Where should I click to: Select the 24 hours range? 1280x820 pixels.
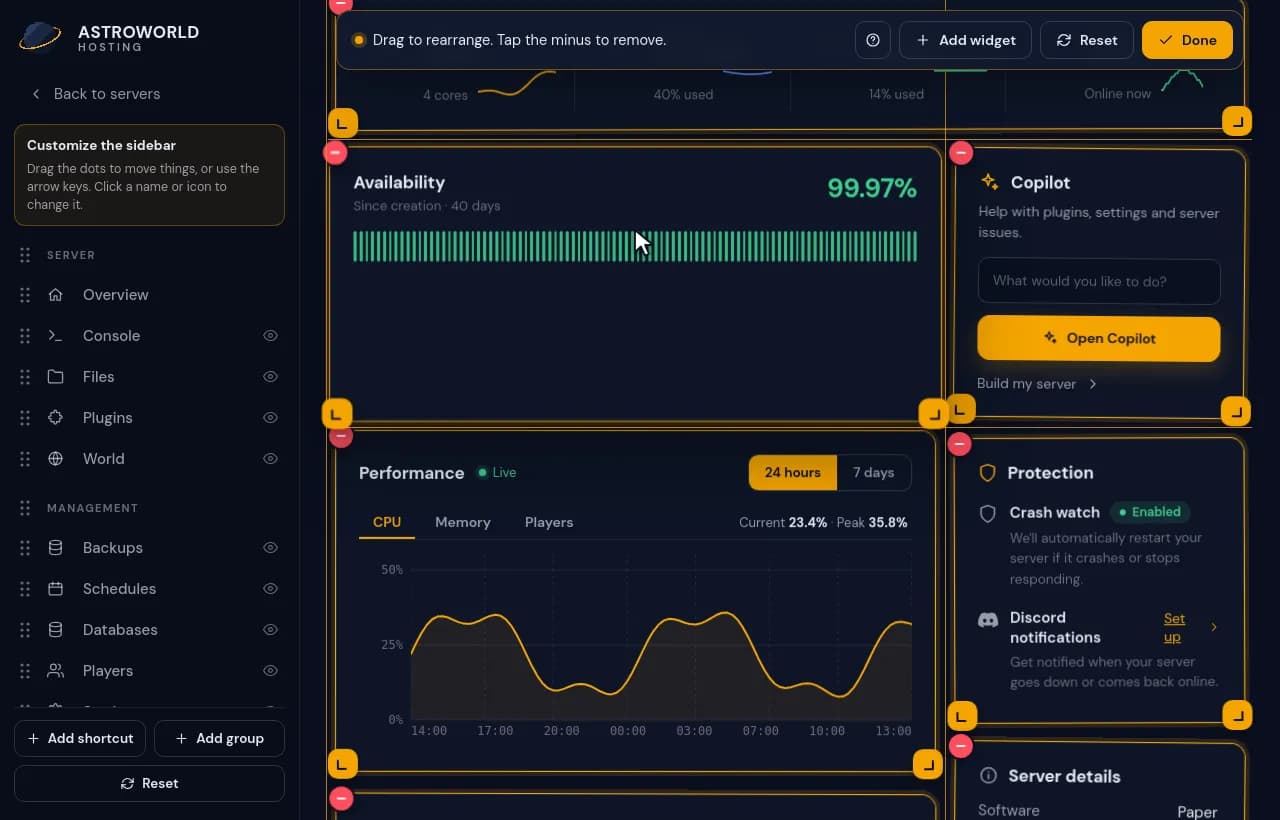792,473
